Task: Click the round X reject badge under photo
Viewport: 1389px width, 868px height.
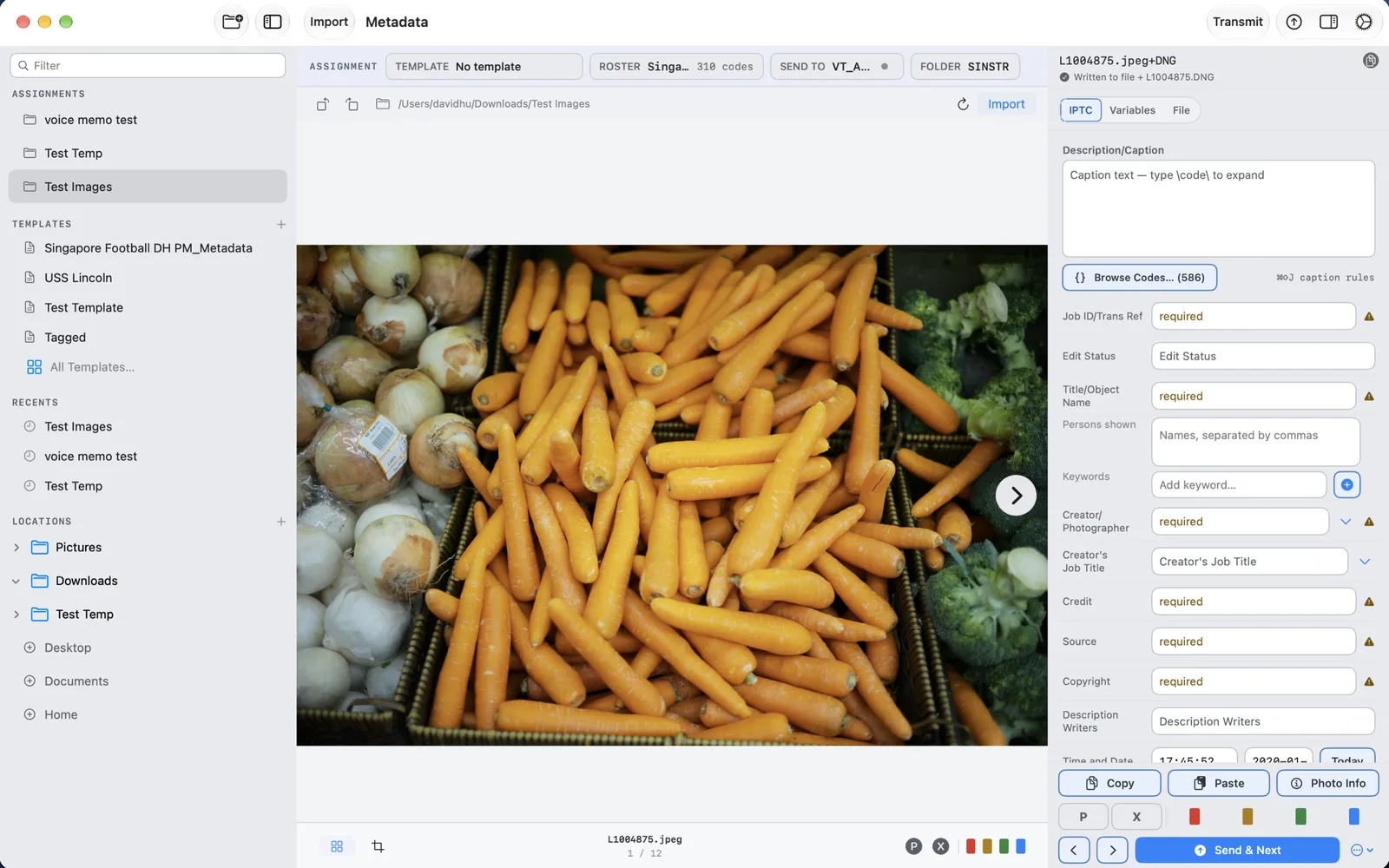Action: click(x=940, y=846)
